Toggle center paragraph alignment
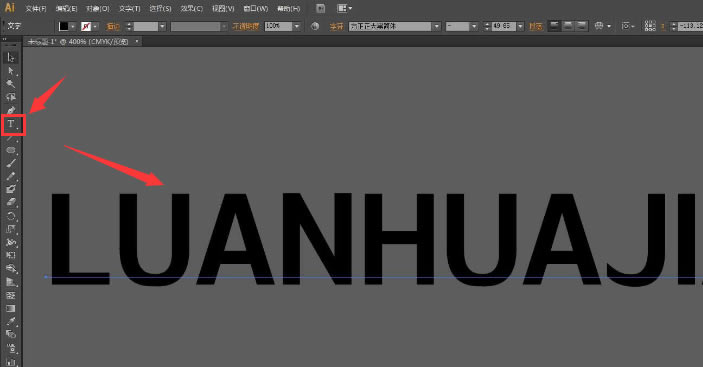Viewport: 703px width, 367px height. [568, 26]
